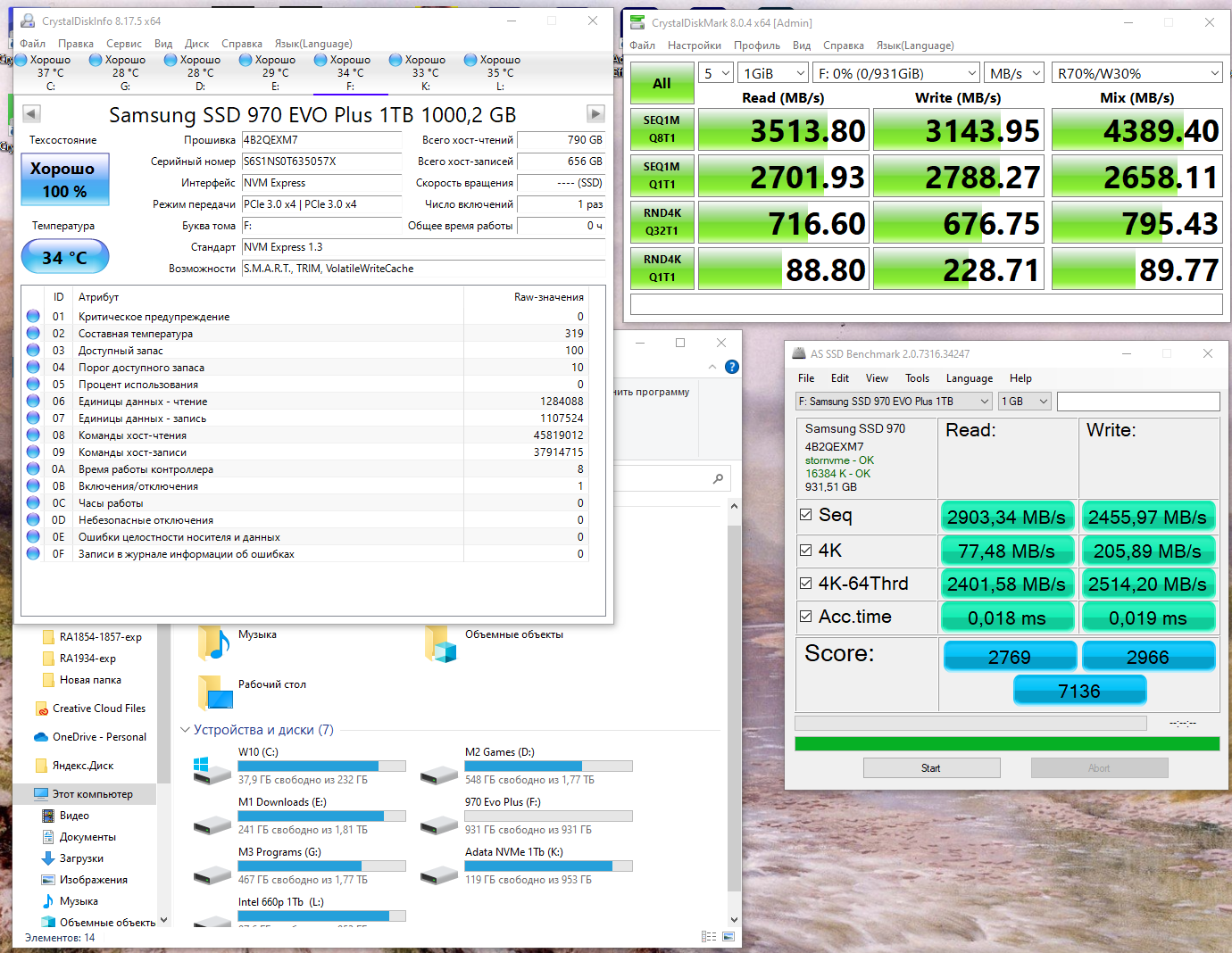Open OneDrive - Personal cloud icon in sidebar
Screen dimensions: 1232x953
40,737
